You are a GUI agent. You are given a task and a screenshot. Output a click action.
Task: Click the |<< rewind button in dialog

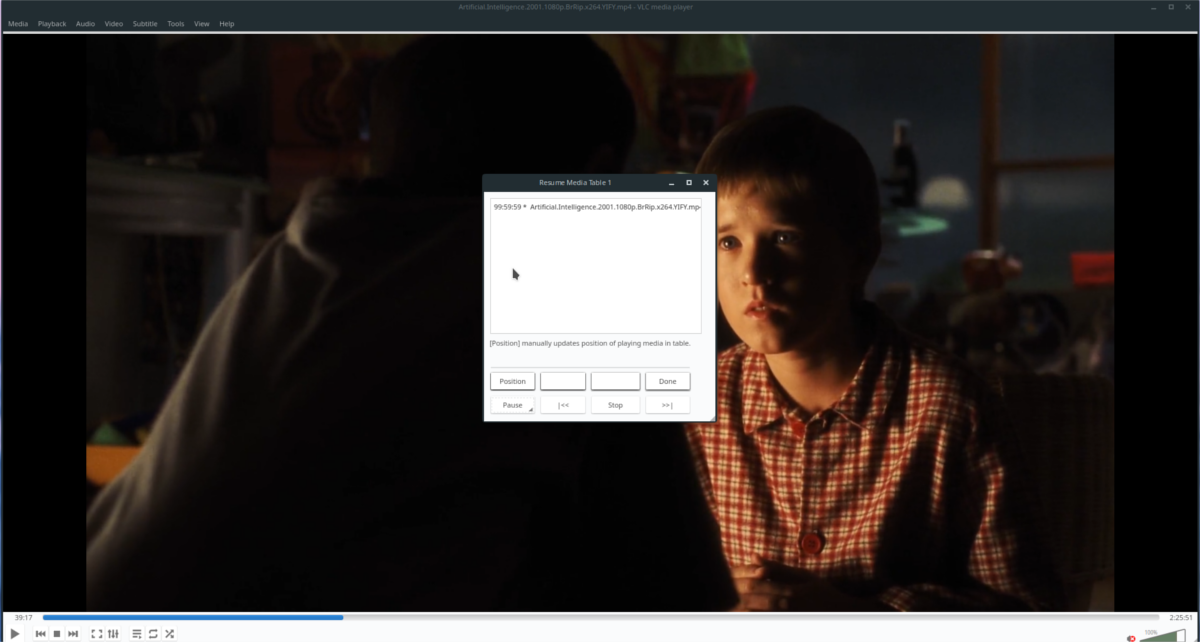coord(563,405)
